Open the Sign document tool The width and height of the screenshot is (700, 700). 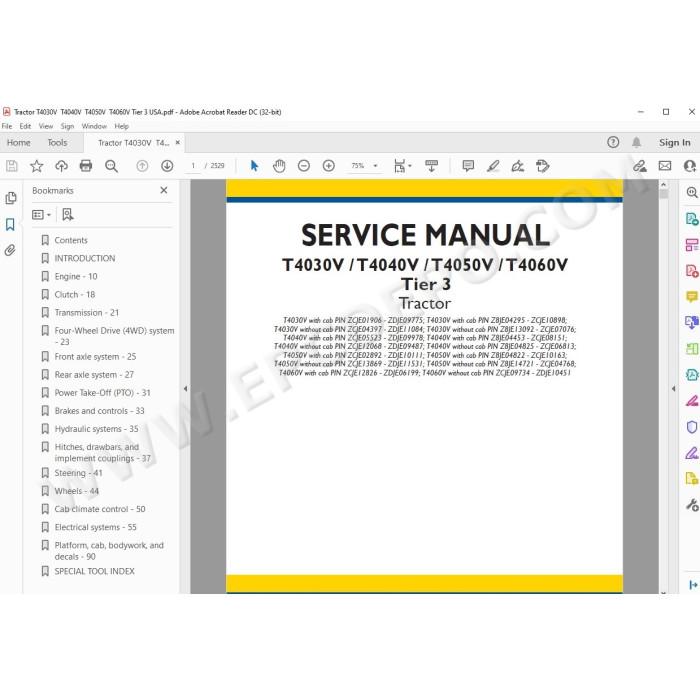pos(517,166)
